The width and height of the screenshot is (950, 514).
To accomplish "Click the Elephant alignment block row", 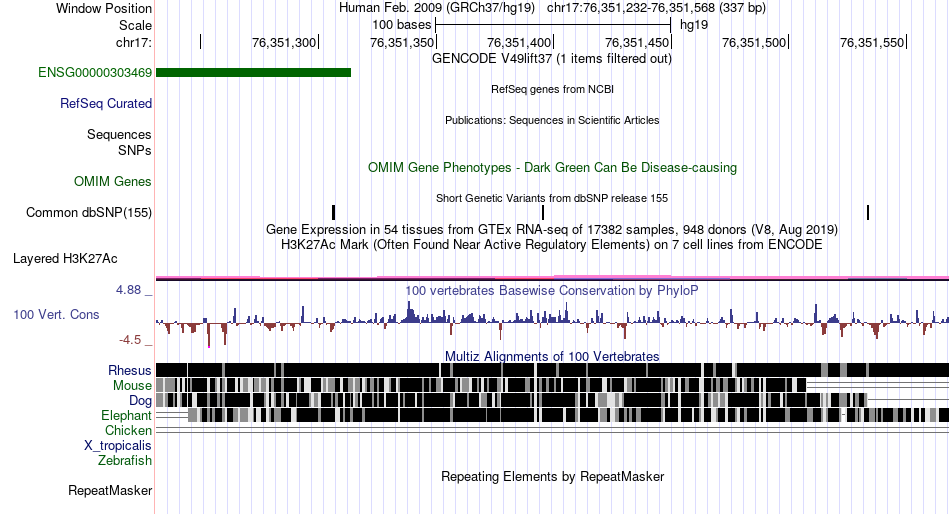I will tap(552, 415).
